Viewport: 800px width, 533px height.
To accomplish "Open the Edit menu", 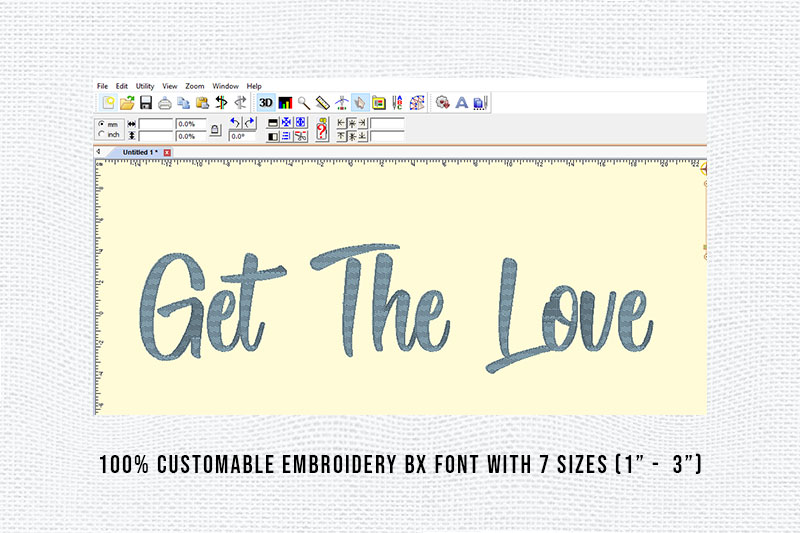I will point(121,86).
